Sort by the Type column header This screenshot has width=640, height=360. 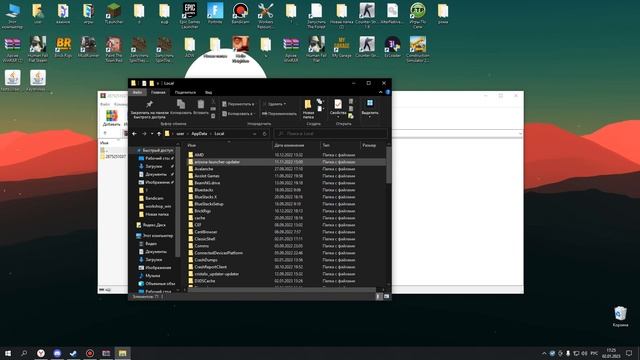(340, 145)
